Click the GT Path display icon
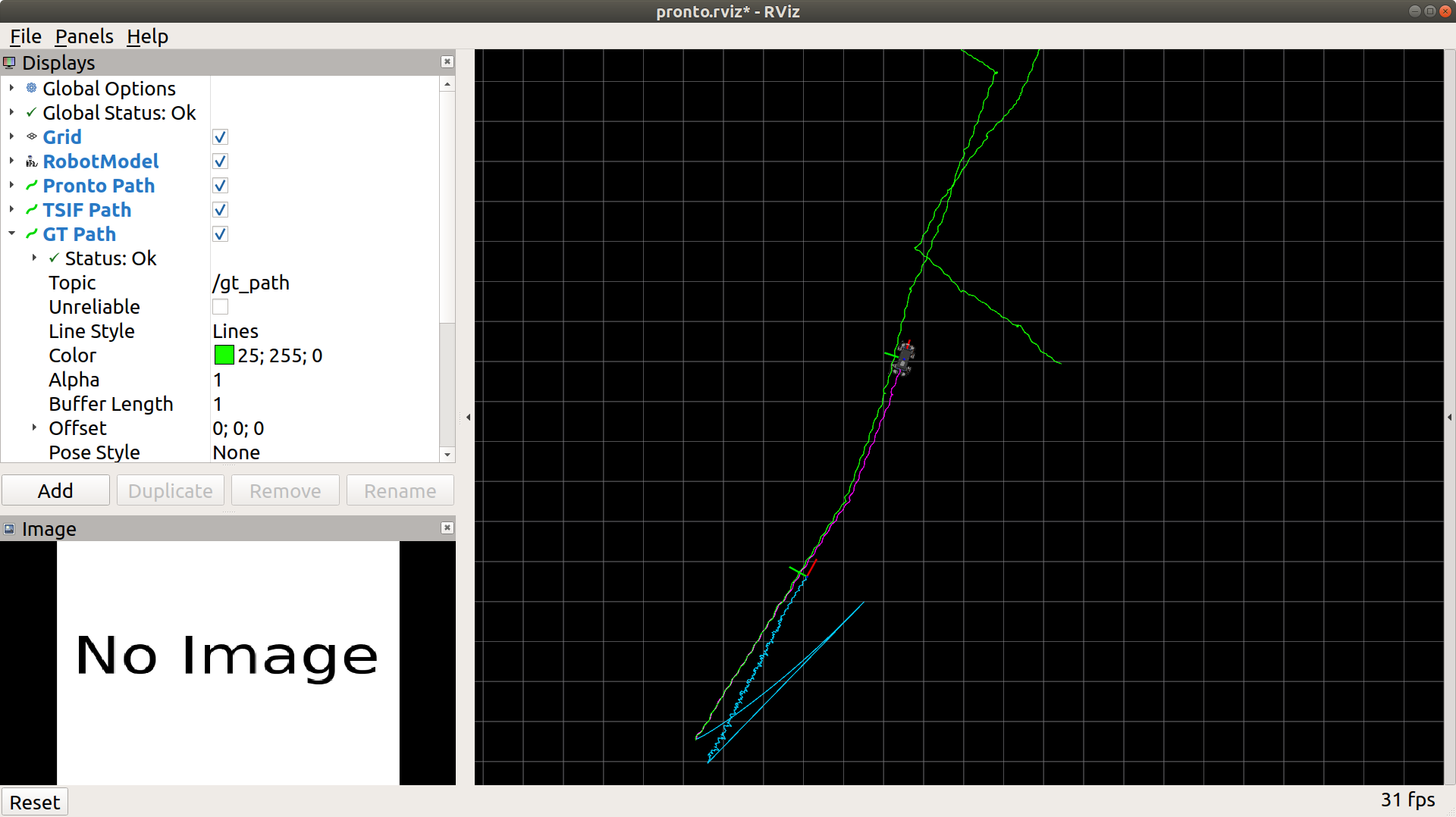The image size is (1456, 817). pos(31,234)
